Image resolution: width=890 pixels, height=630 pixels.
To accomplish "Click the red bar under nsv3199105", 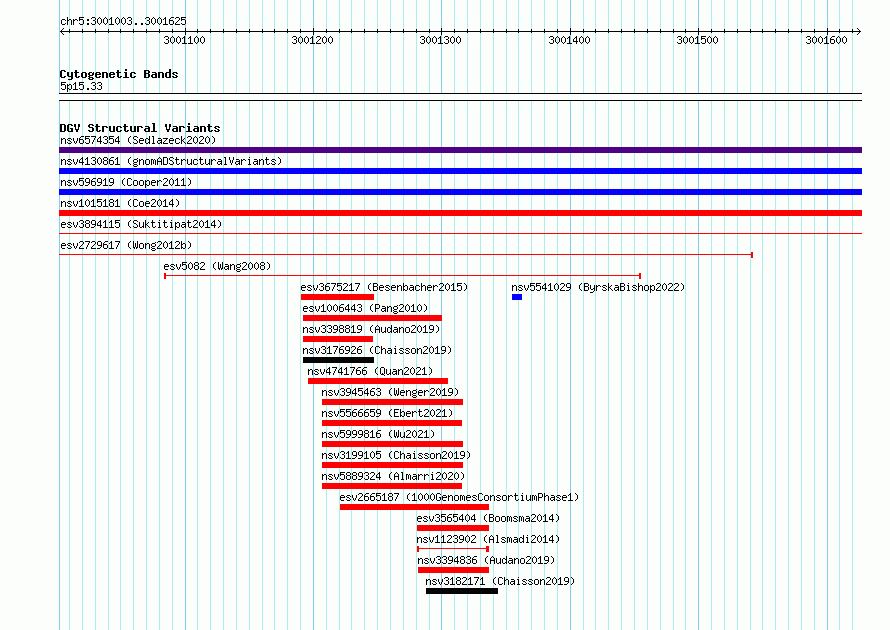I will pos(392,465).
